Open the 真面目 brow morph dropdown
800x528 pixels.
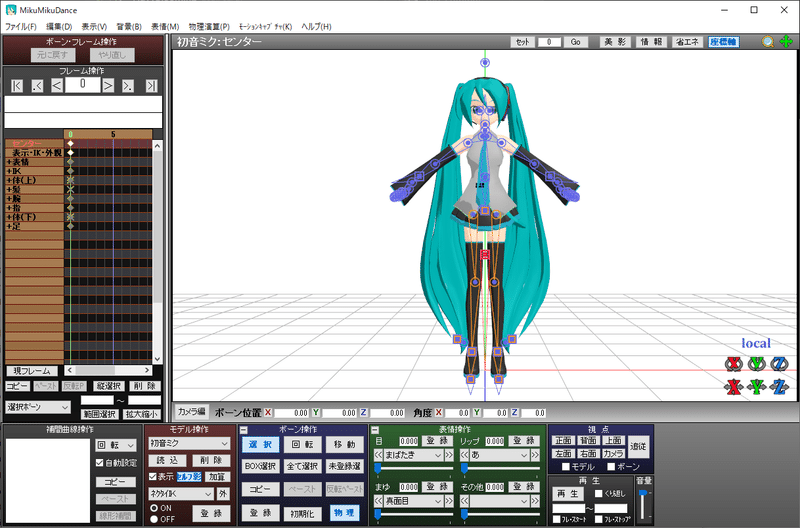(413, 501)
